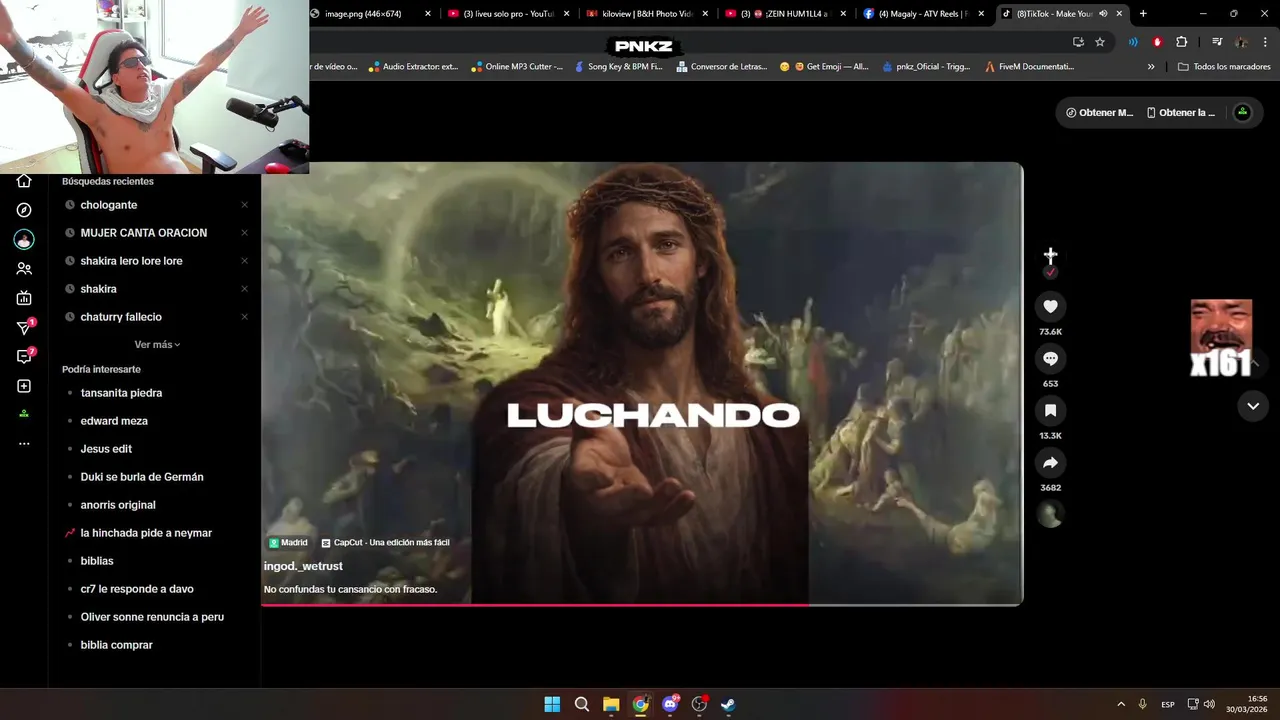Click the Obtener la ... app button
Viewport: 1280px width, 720px height.
(x=1181, y=113)
